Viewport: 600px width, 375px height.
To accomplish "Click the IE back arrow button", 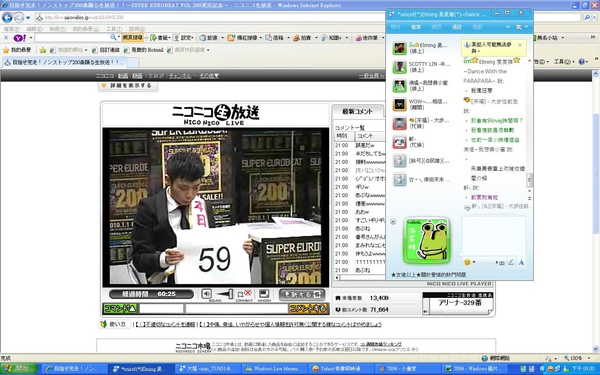I will 7,17.
